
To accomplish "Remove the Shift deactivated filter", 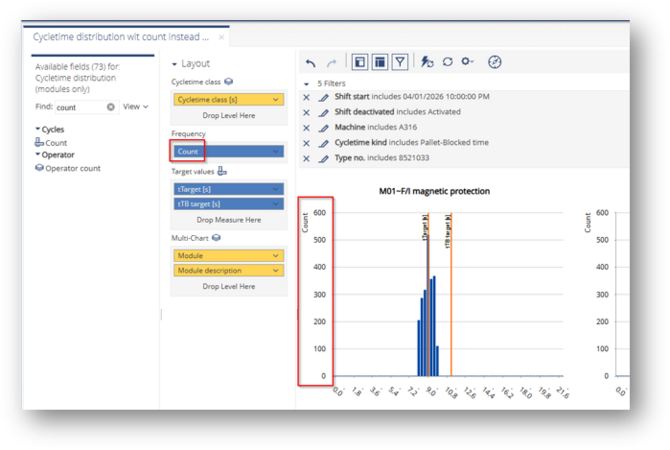I will (306, 113).
